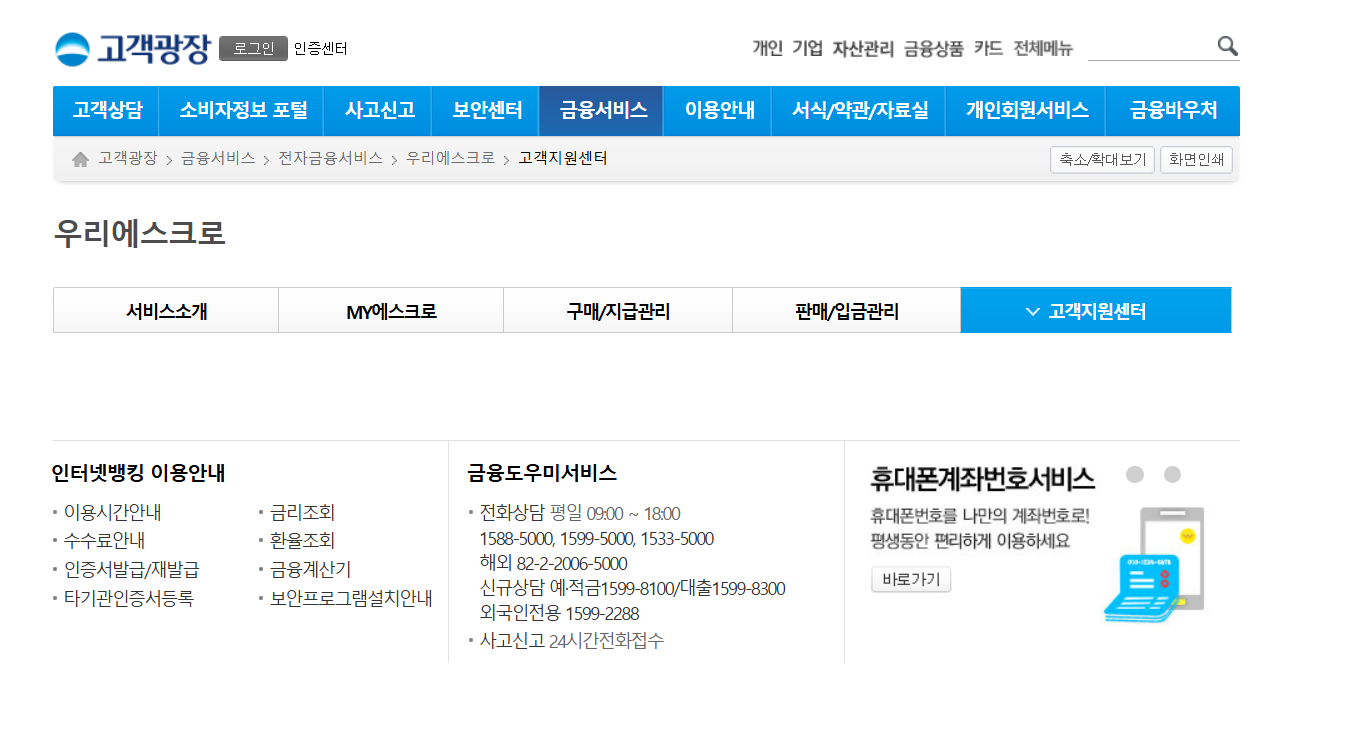This screenshot has width=1349, height=735.
Task: Open the 개인 top link
Action: pos(767,48)
